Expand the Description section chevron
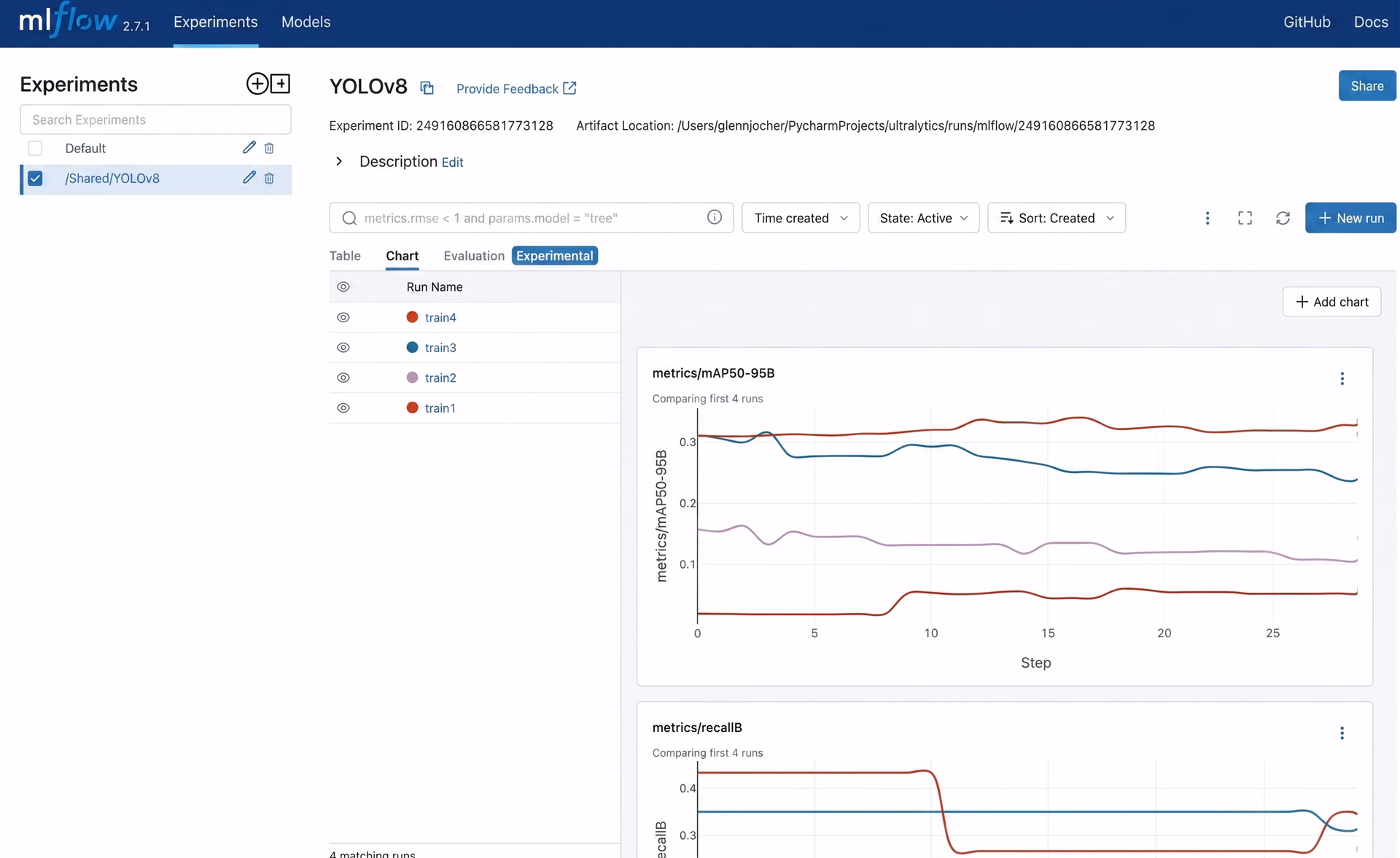 339,161
